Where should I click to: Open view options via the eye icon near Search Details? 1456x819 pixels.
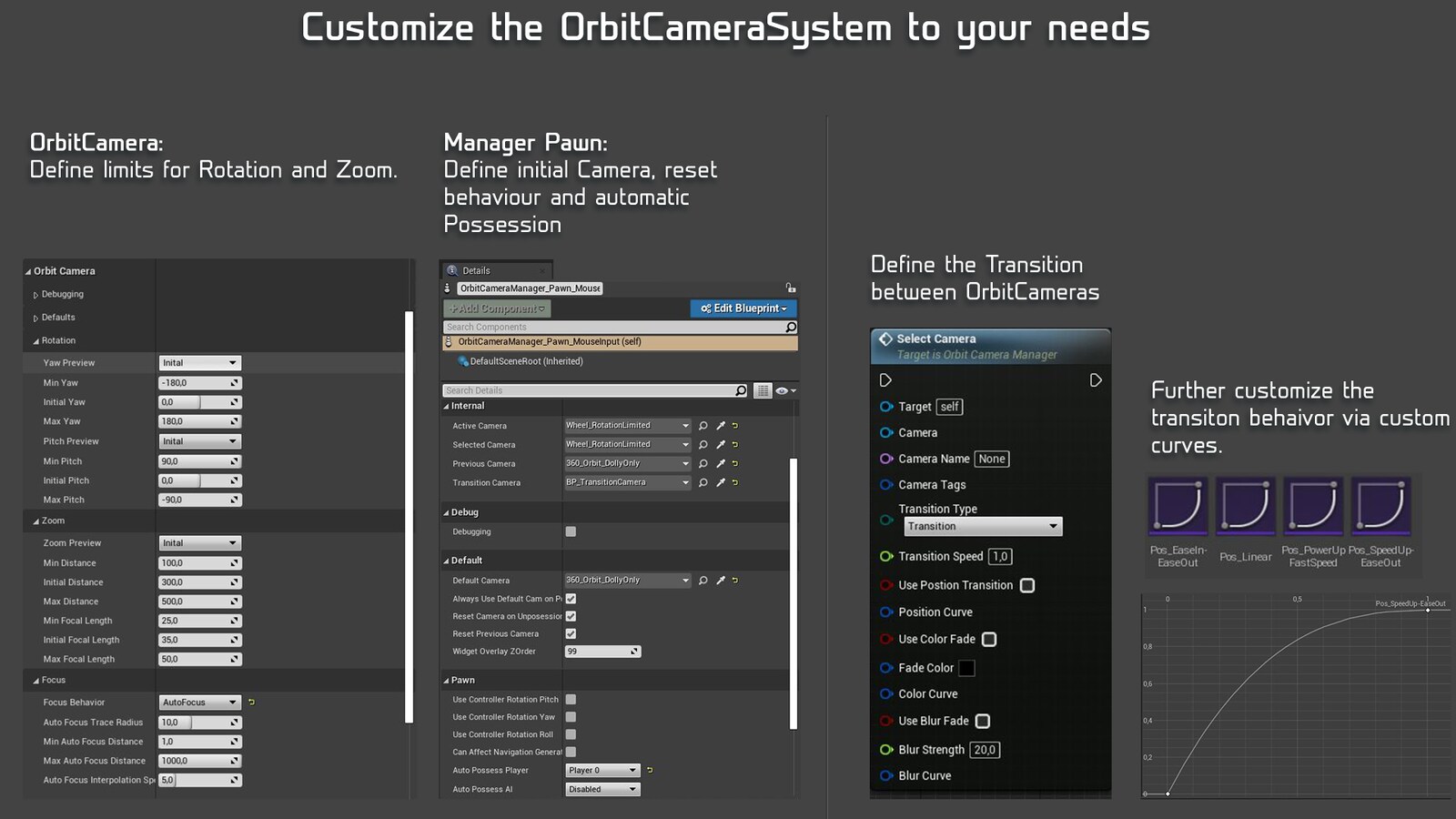click(x=782, y=390)
